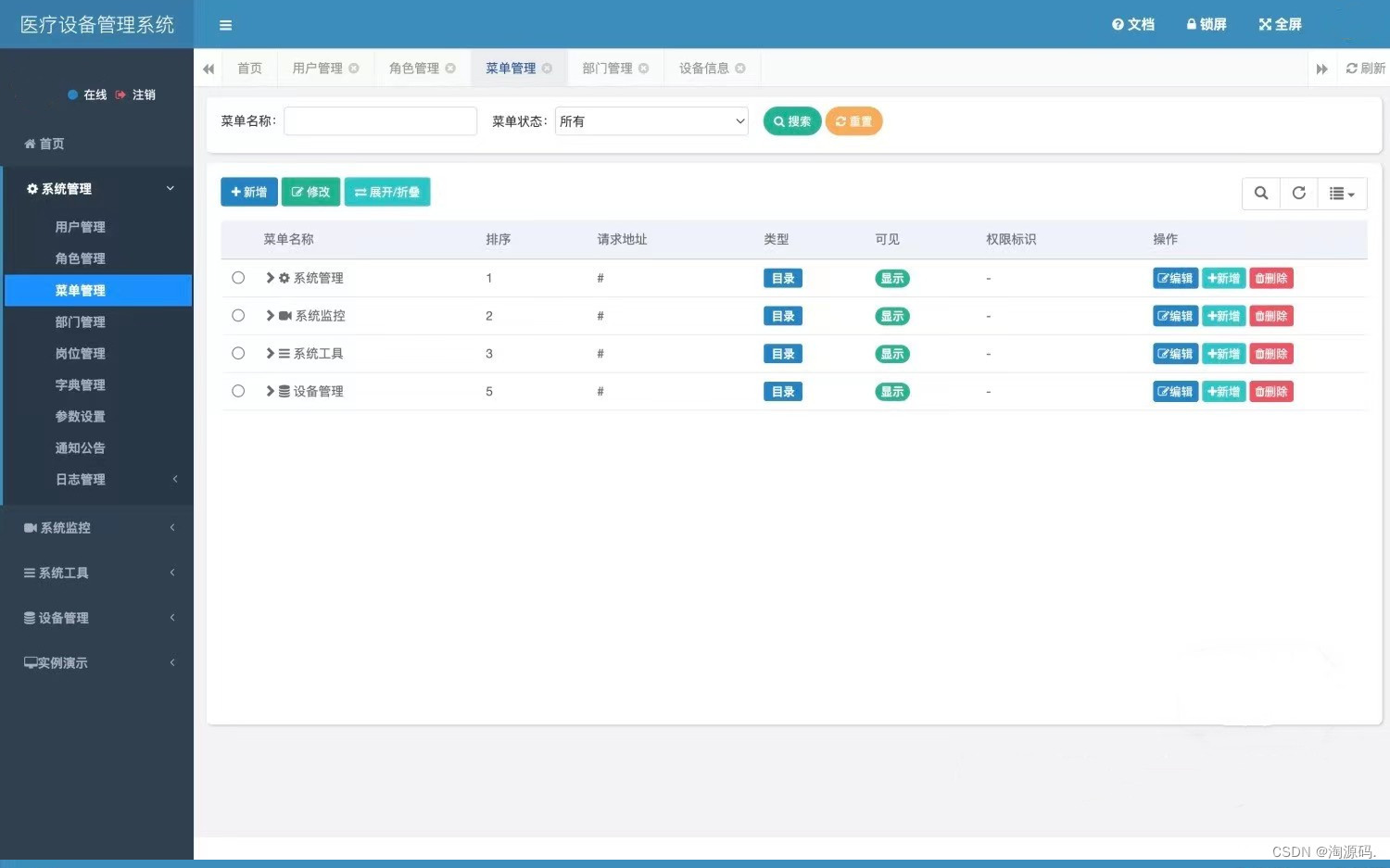Click the 全屏 fullscreen icon
The height and width of the screenshot is (868, 1390).
coord(1265,24)
